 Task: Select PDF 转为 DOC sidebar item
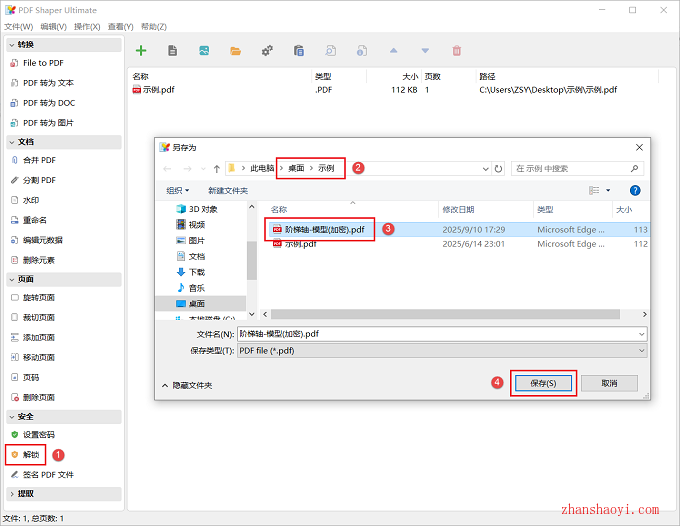pos(49,103)
